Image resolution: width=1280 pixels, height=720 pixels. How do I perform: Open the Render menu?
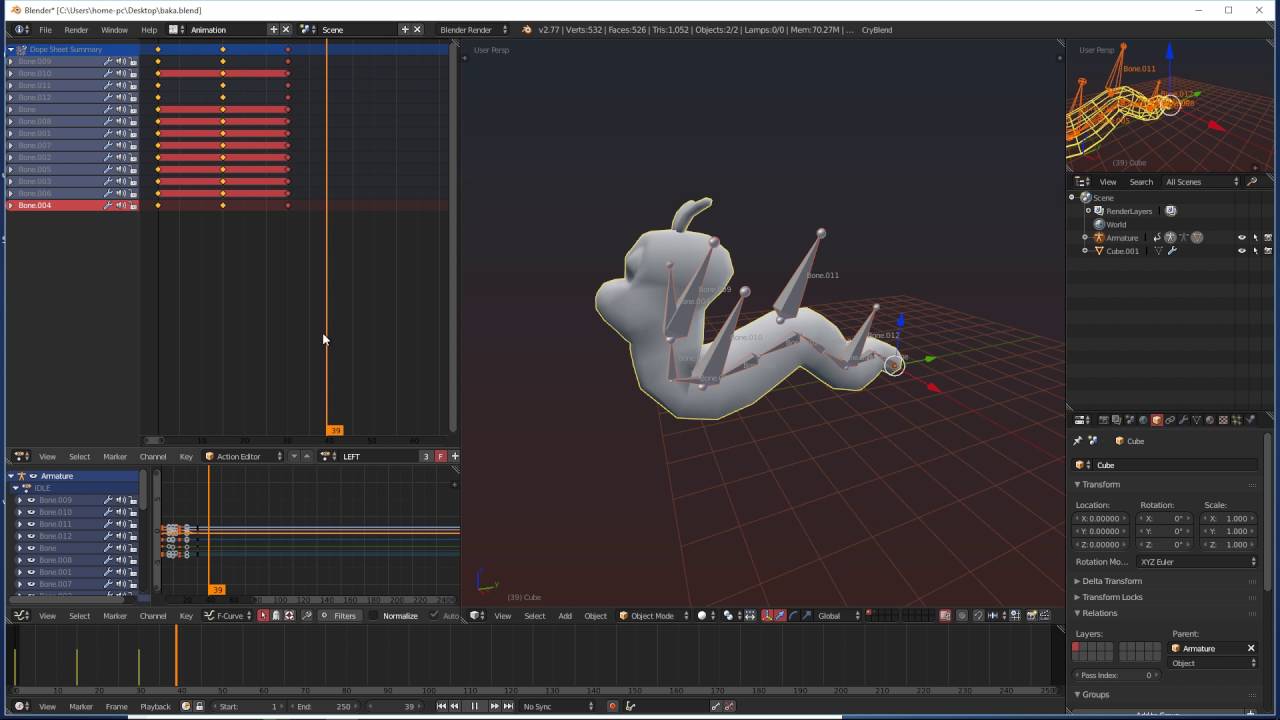76,30
